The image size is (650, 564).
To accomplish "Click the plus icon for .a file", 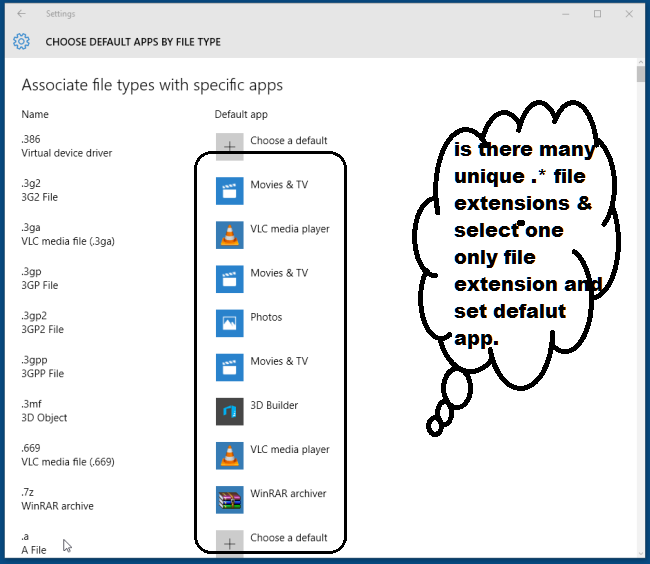I will (x=230, y=543).
